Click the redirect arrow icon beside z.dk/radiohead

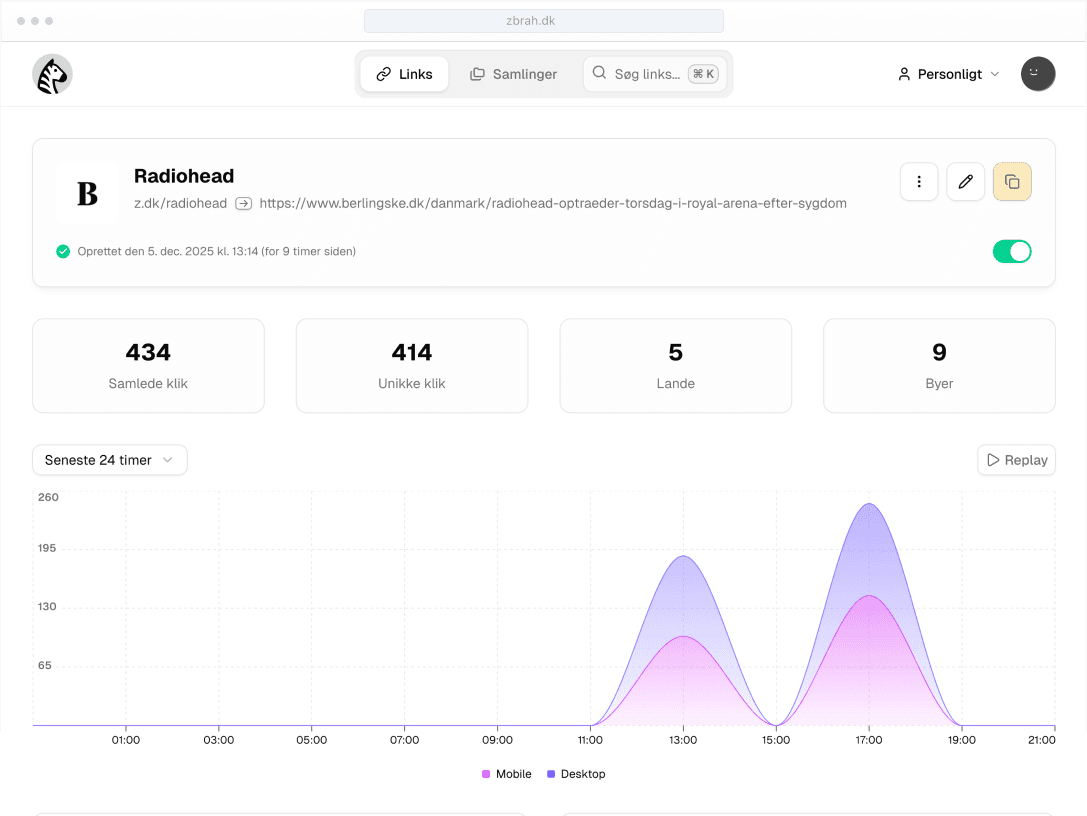(243, 203)
